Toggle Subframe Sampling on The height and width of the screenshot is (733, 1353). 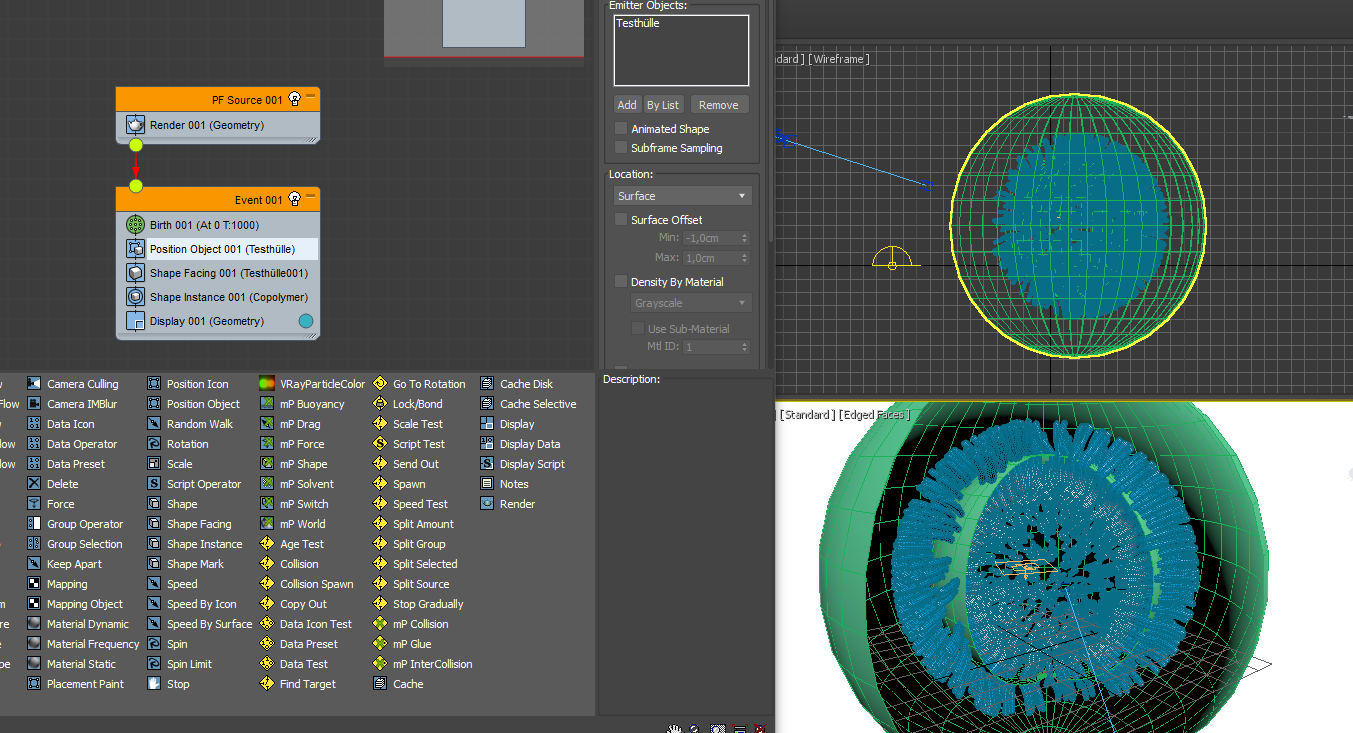click(621, 148)
